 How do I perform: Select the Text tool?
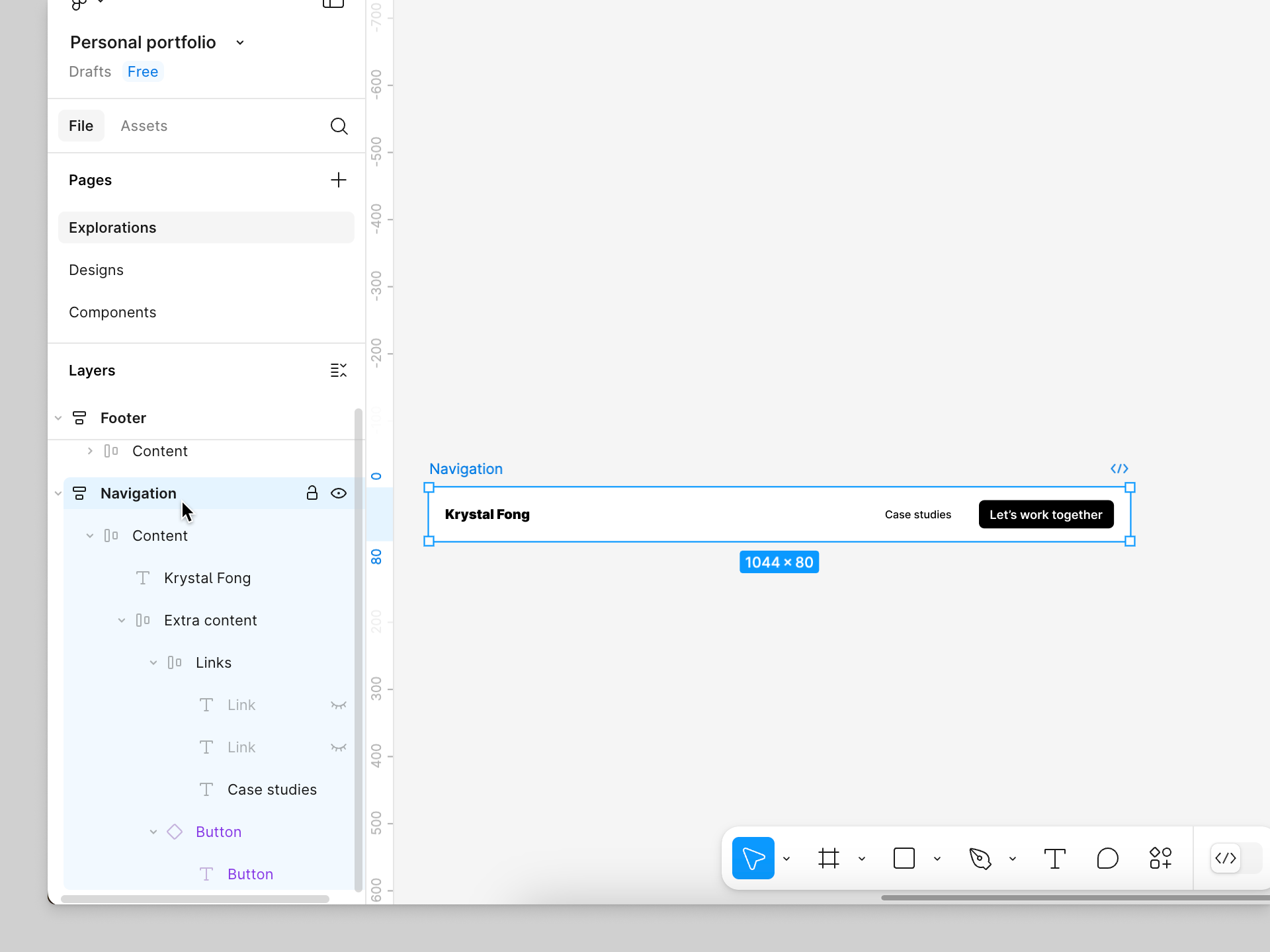pyautogui.click(x=1054, y=858)
